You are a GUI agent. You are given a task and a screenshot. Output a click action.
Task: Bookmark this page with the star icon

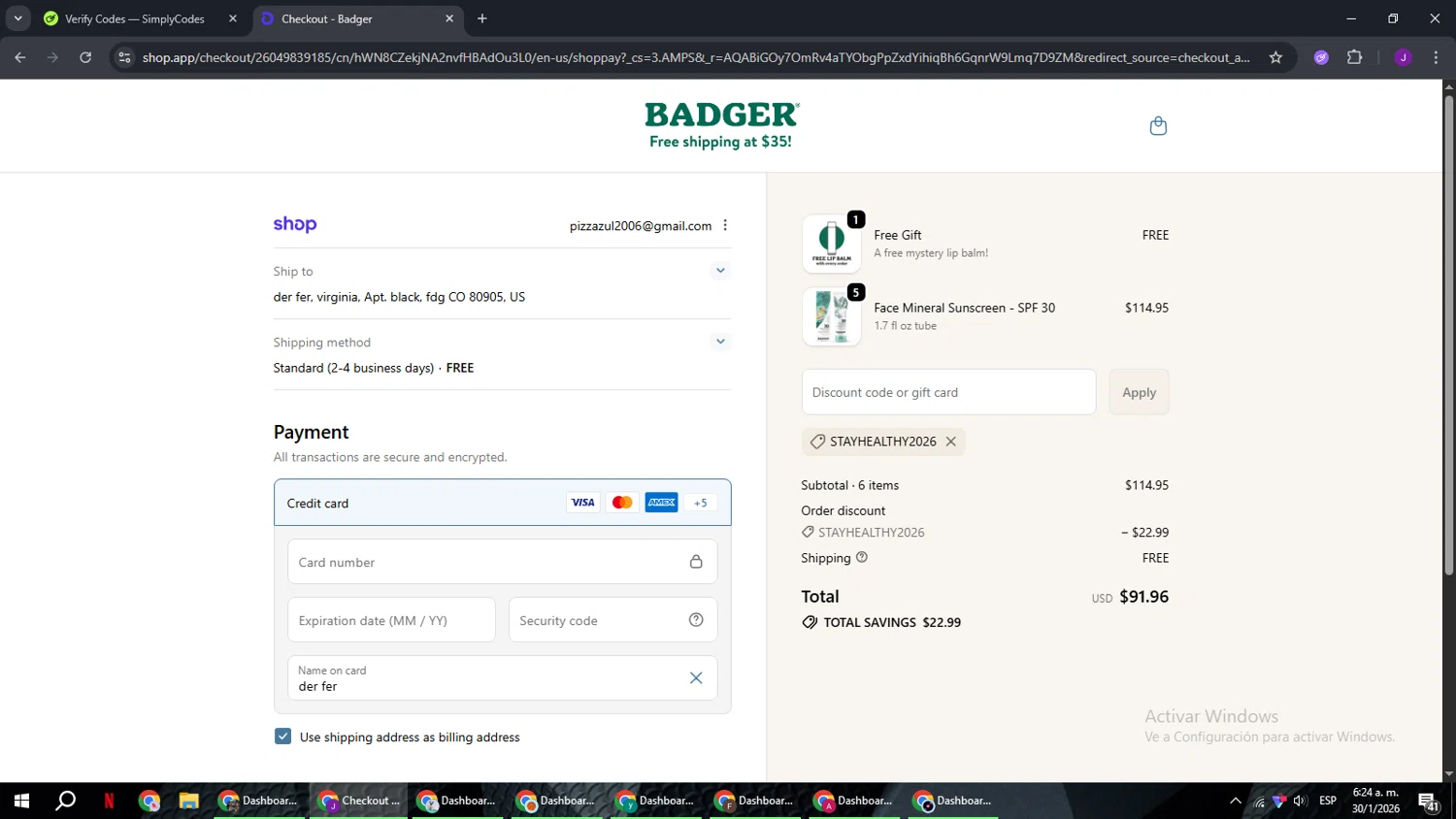1275,57
